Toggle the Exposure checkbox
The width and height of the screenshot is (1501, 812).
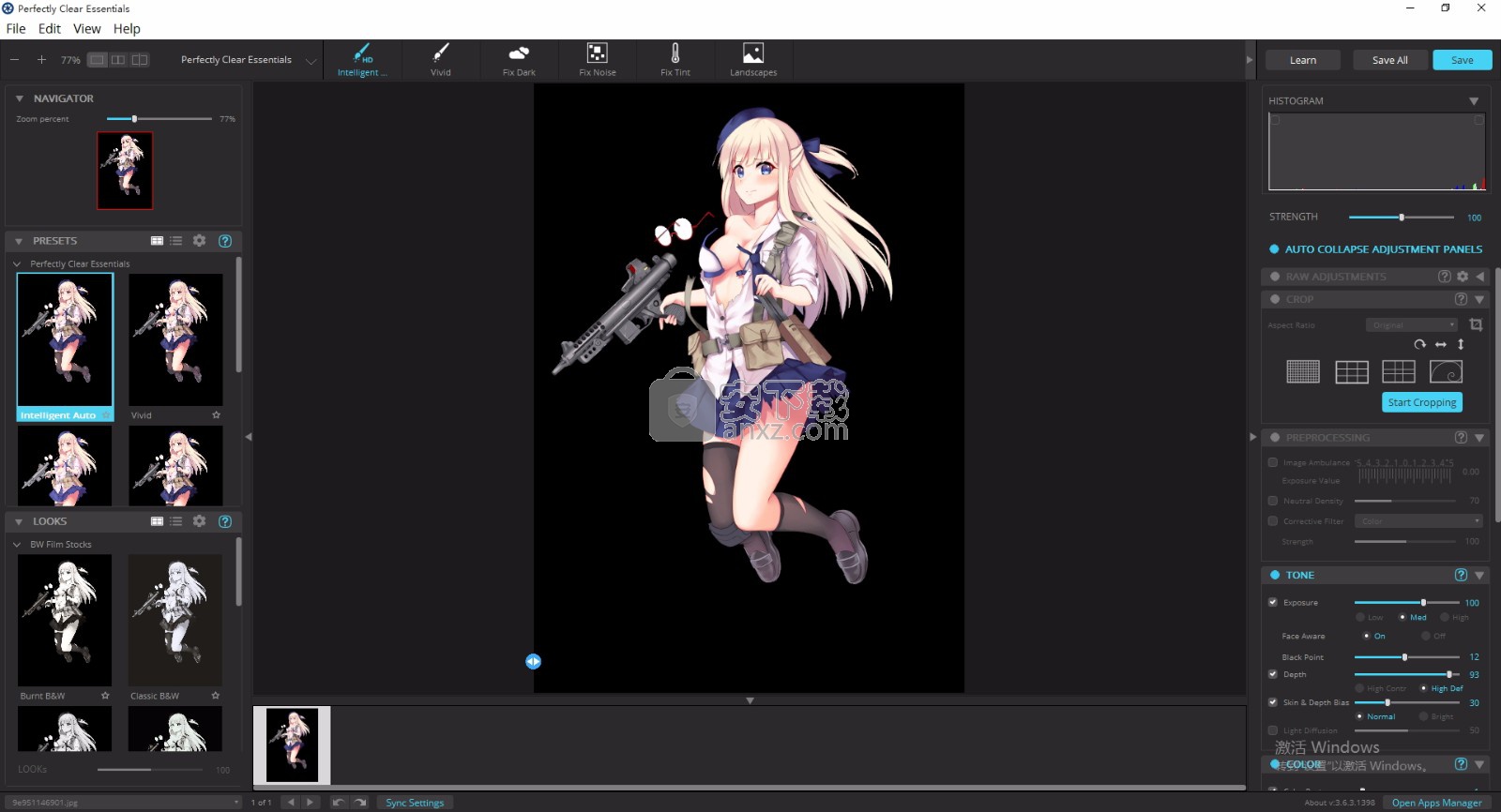point(1273,602)
